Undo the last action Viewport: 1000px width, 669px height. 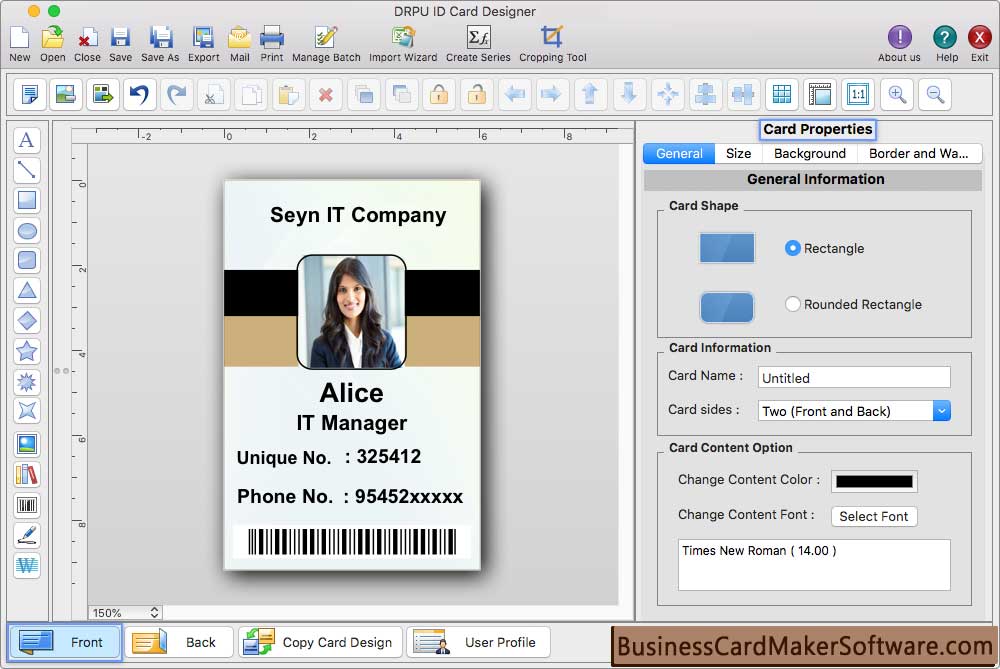(x=140, y=95)
